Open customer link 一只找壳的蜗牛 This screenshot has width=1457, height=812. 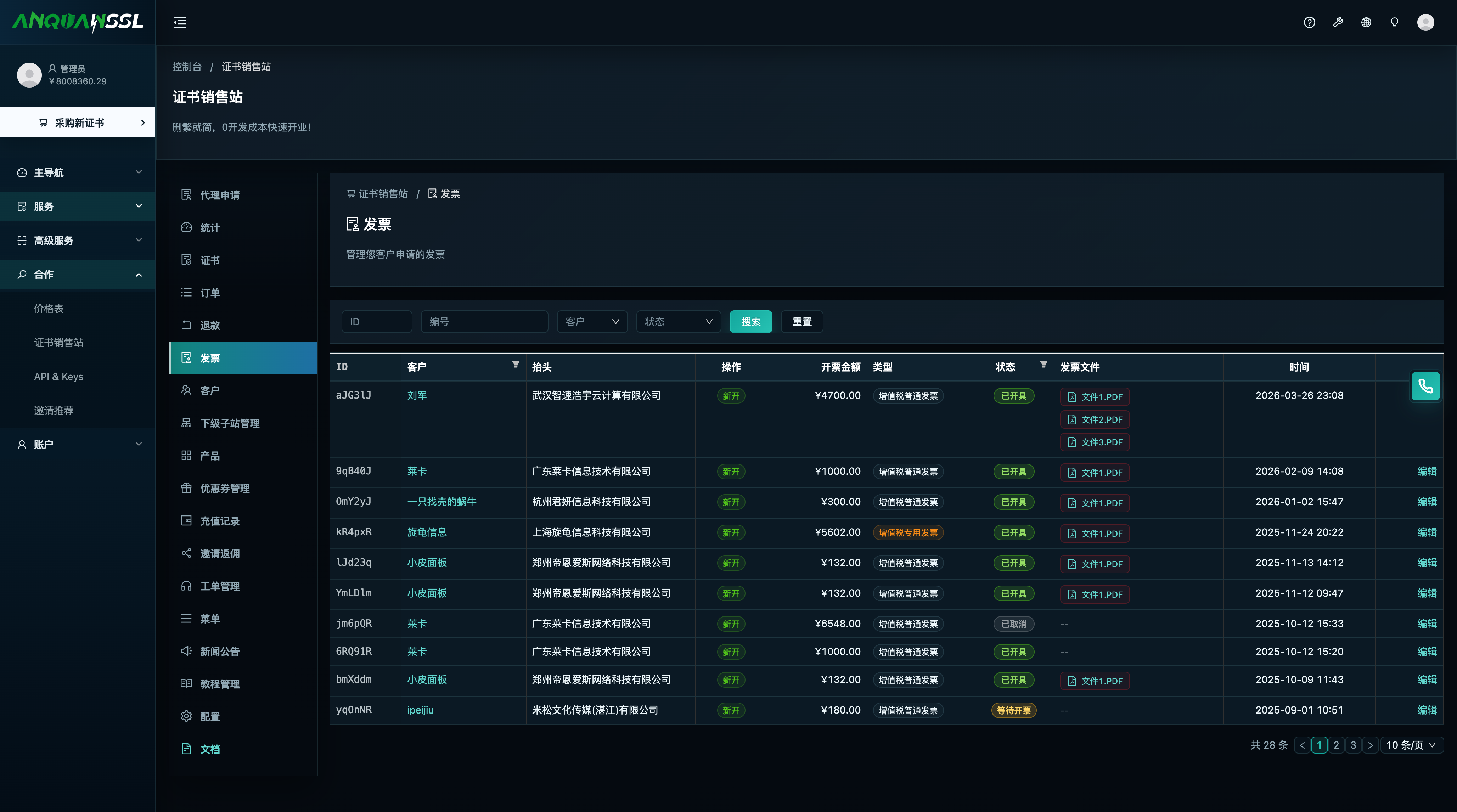click(x=442, y=502)
